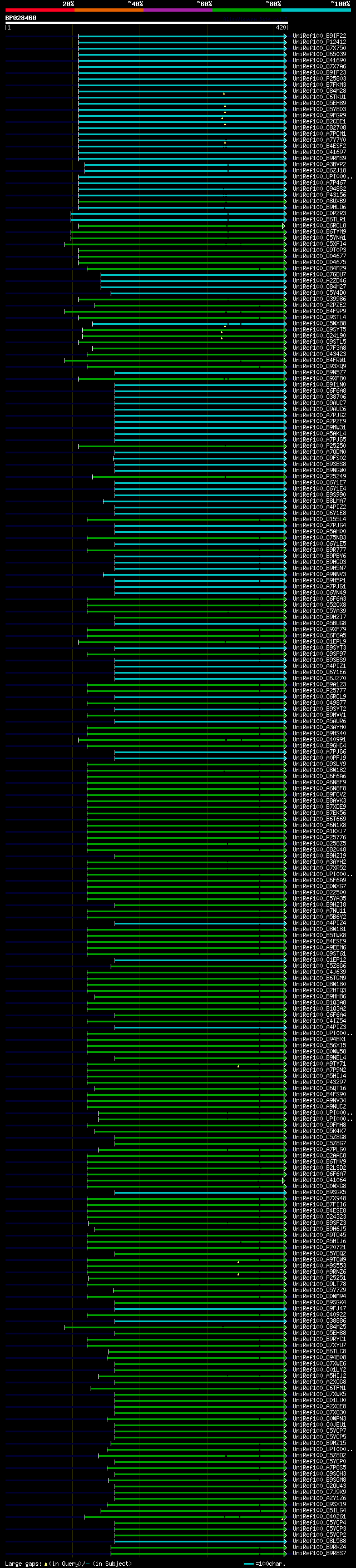Click the white query sequence scale bar

coord(147,22)
